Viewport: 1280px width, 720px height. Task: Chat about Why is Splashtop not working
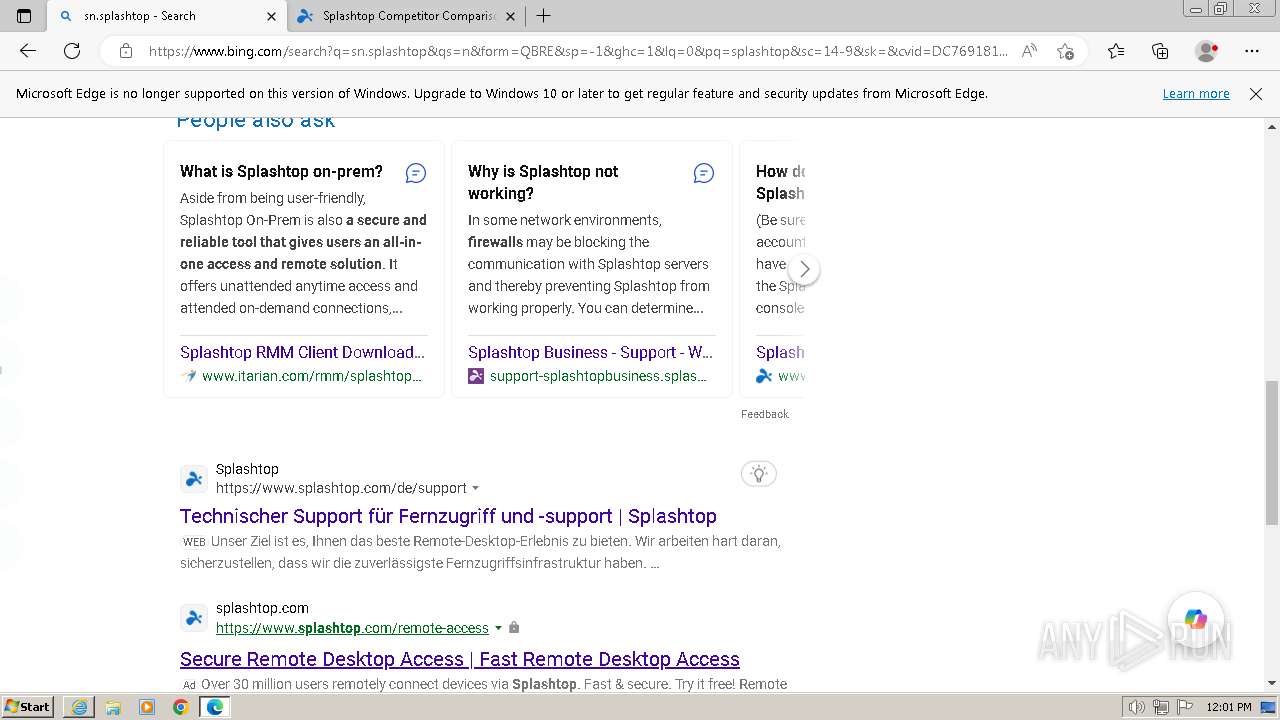pos(704,173)
